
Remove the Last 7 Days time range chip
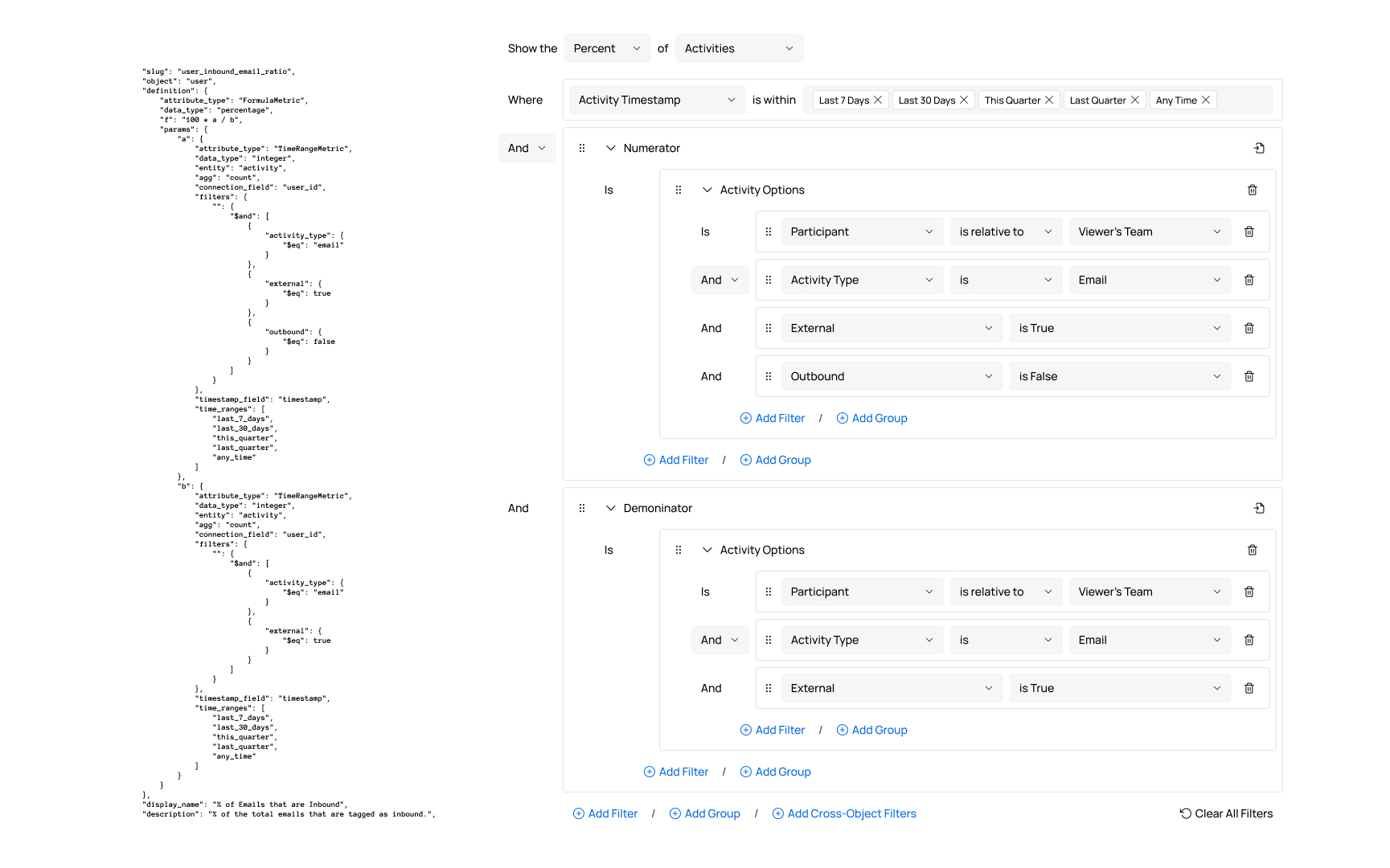point(878,100)
